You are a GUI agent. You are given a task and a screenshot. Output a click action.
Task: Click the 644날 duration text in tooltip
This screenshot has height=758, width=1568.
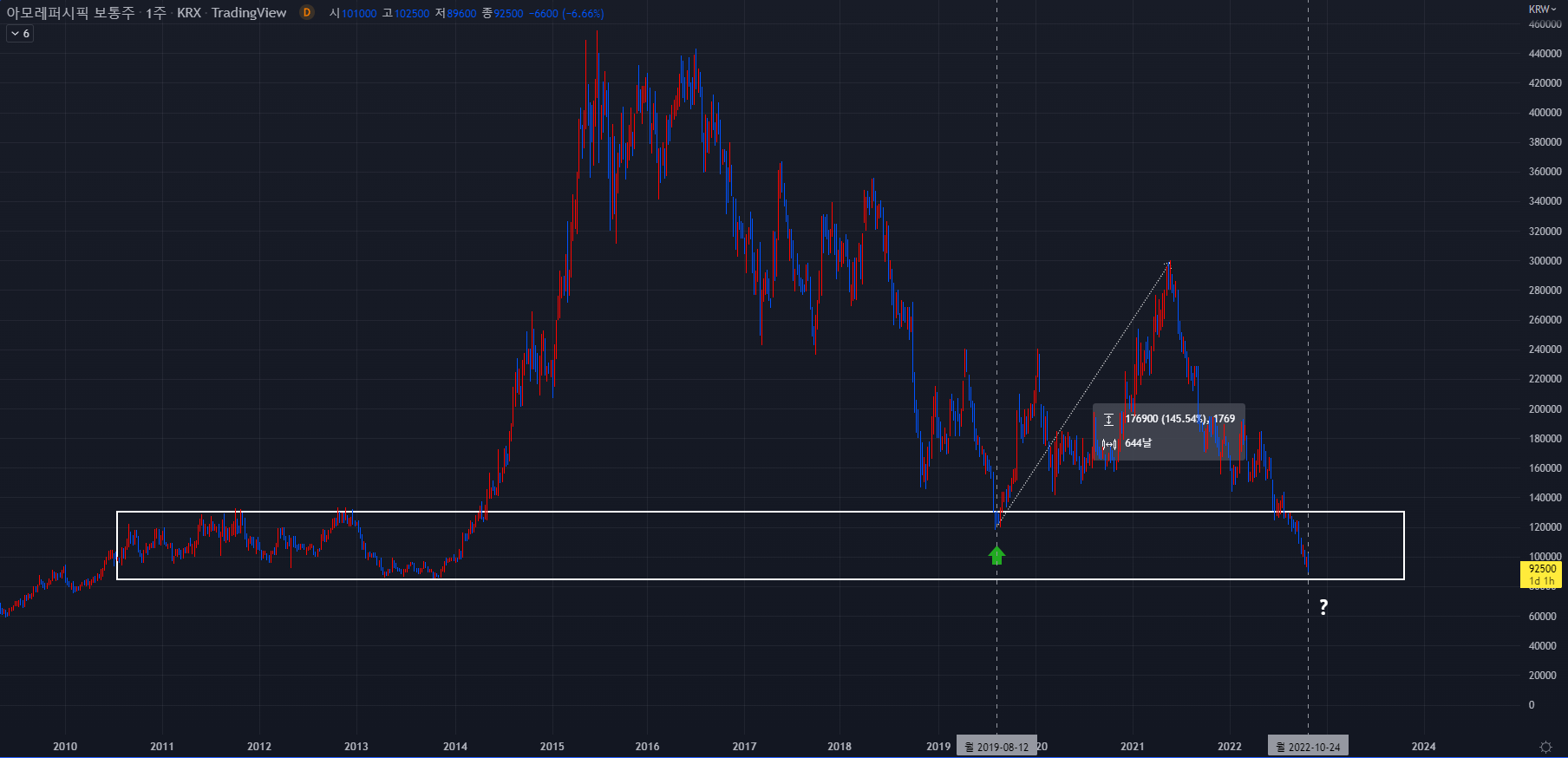click(x=1138, y=443)
